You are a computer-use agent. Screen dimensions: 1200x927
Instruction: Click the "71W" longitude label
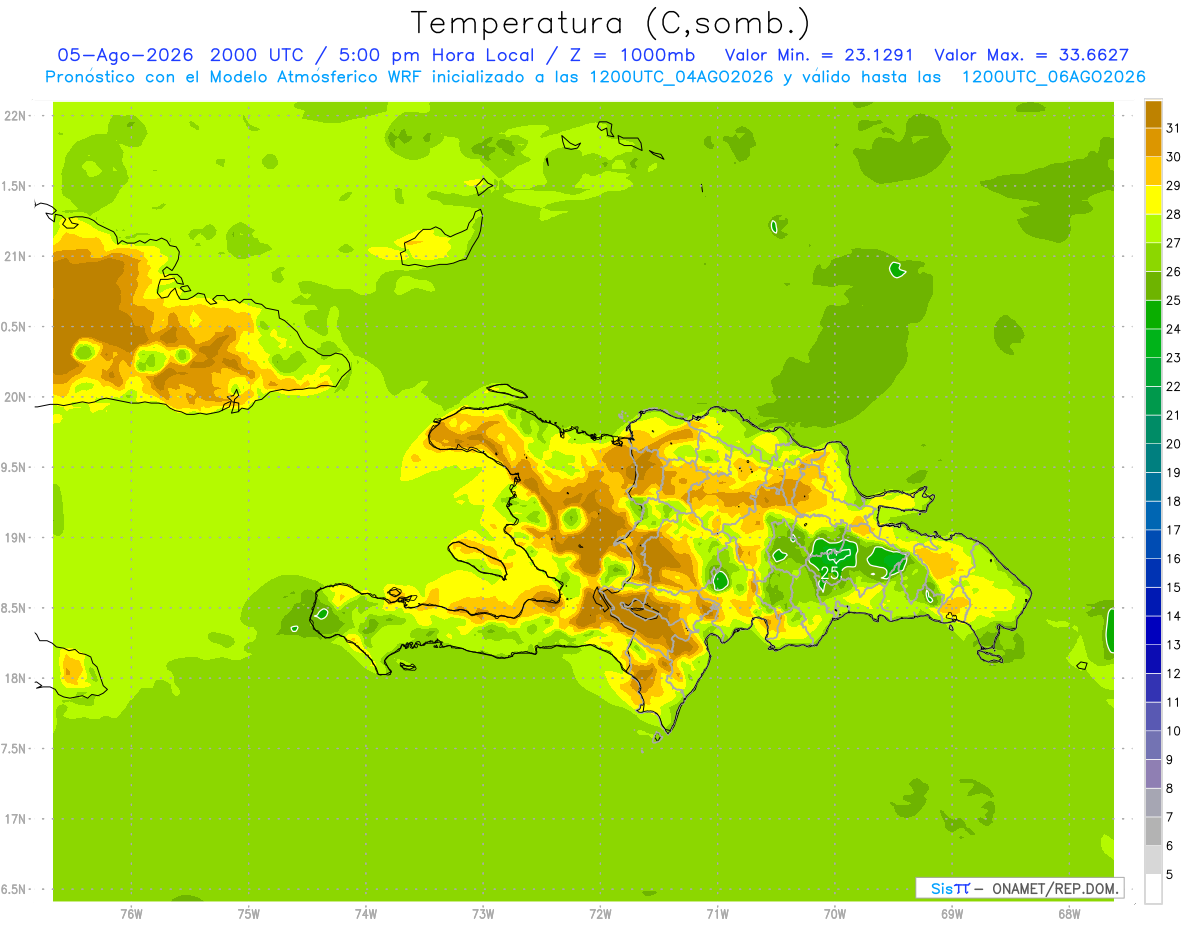coord(717,914)
